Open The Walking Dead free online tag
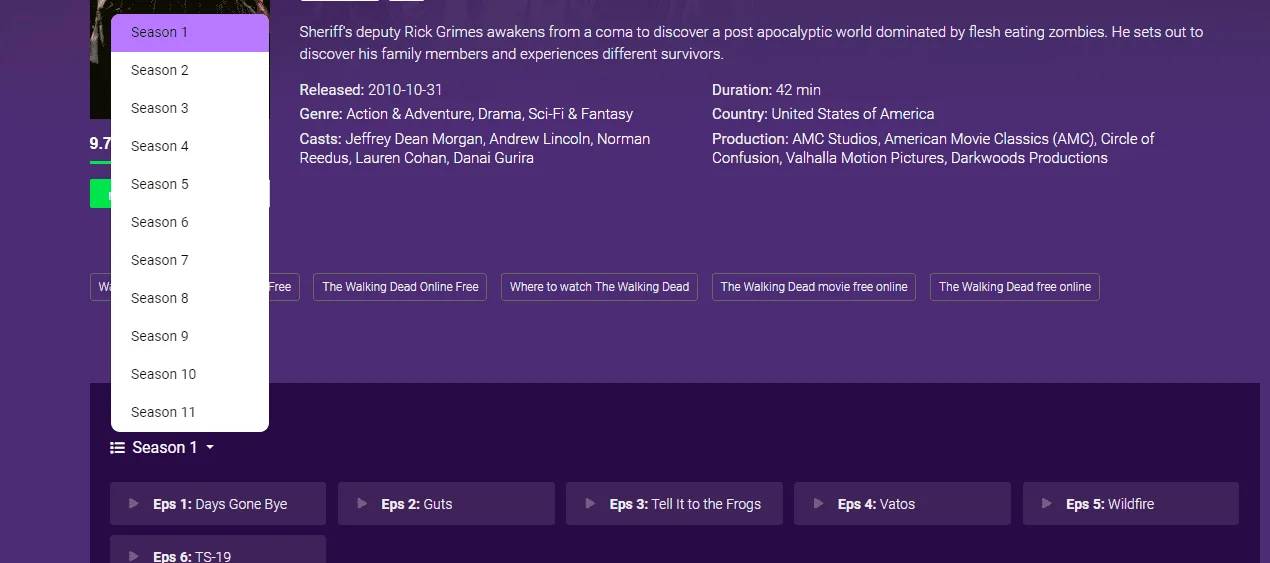 [x=1015, y=287]
